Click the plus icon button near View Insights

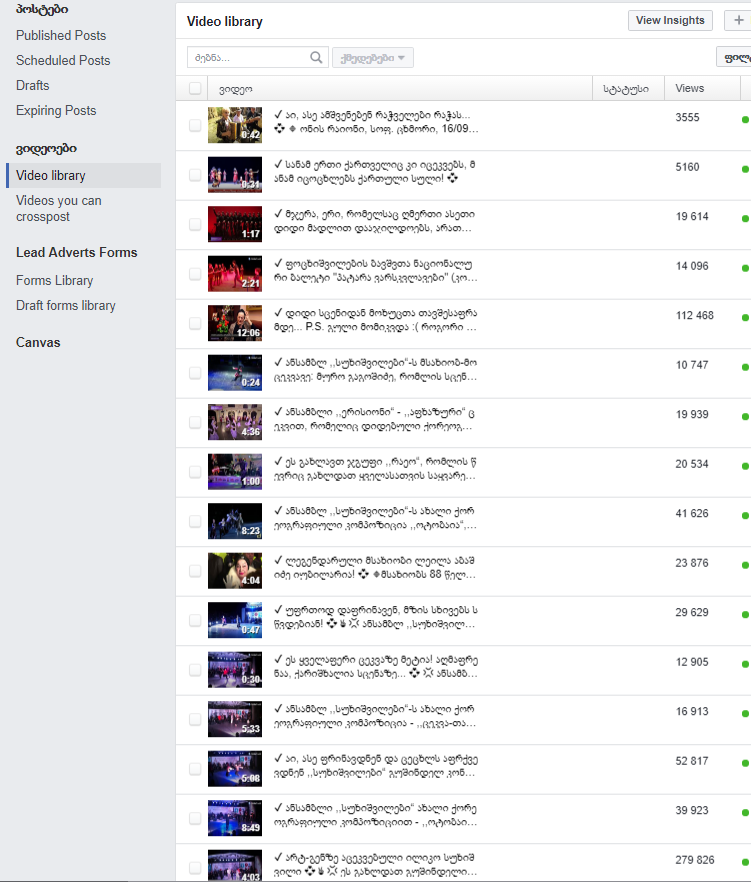coord(737,20)
